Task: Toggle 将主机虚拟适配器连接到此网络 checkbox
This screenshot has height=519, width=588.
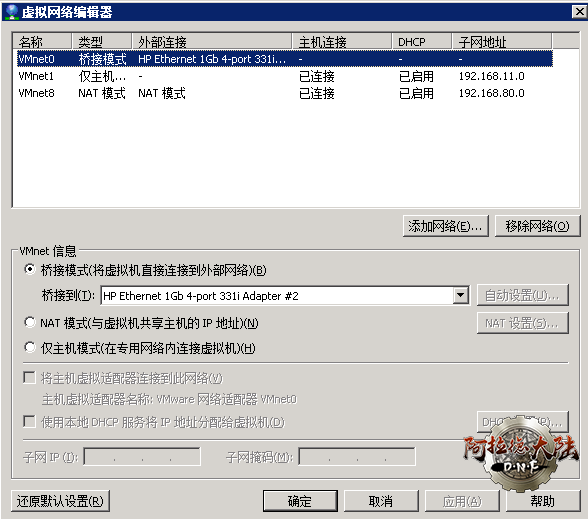Action: tap(29, 377)
